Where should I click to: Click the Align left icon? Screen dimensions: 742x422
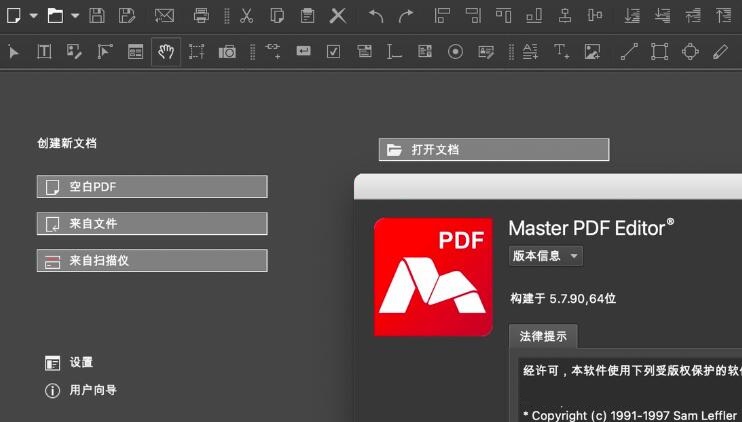coord(442,16)
